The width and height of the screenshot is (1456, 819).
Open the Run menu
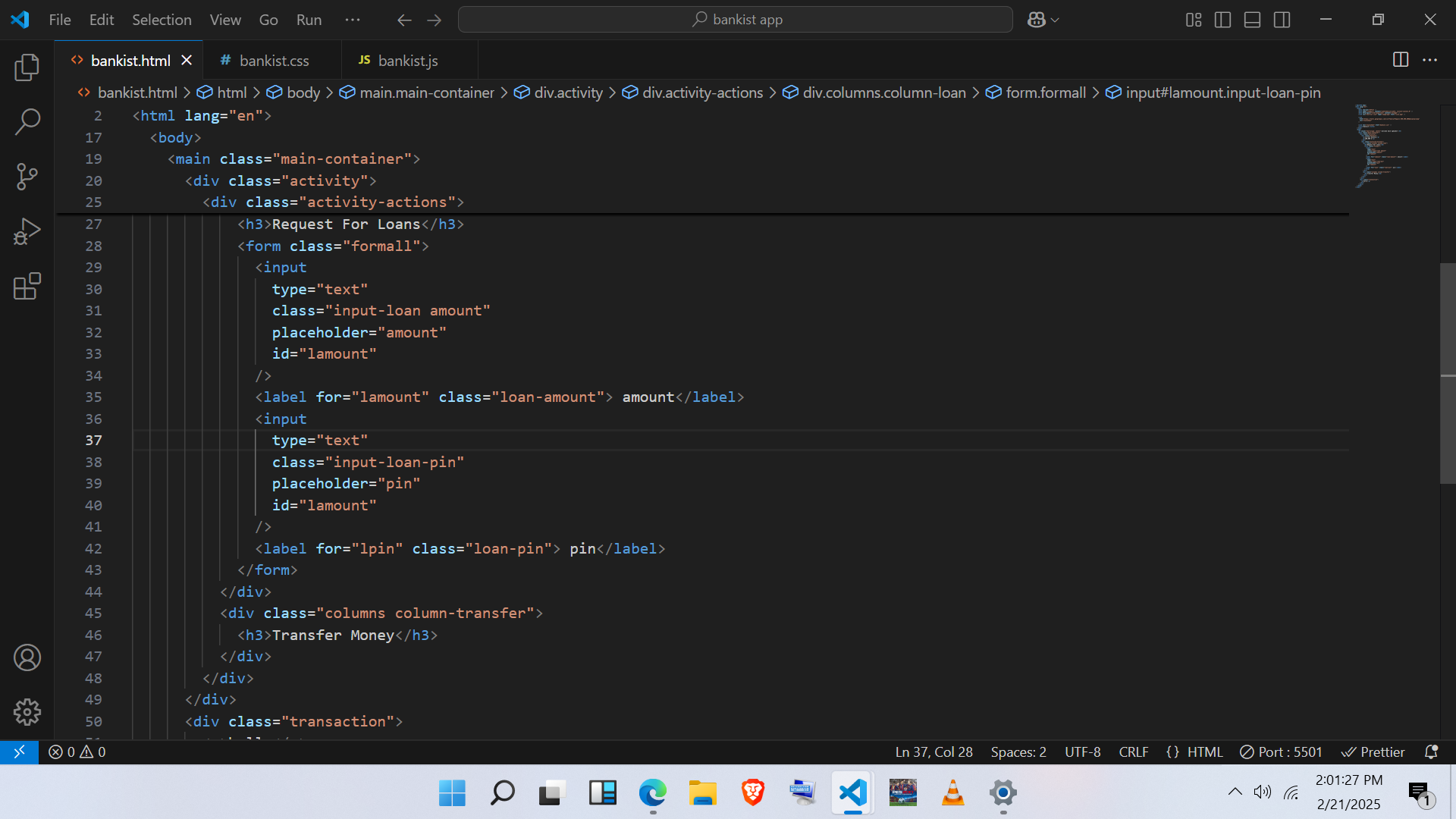coord(309,20)
